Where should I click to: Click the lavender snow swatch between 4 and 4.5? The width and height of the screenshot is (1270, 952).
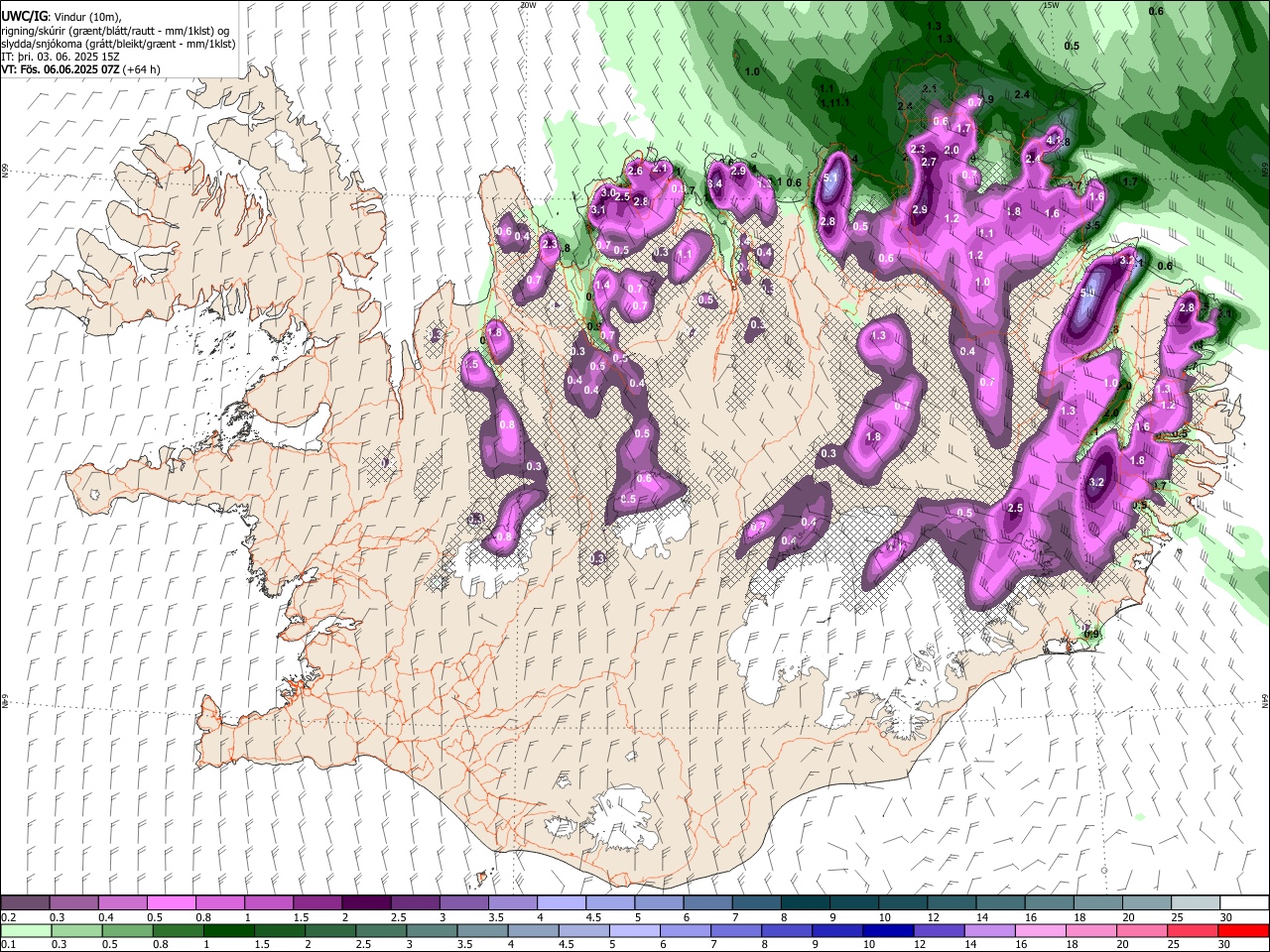[x=561, y=902]
